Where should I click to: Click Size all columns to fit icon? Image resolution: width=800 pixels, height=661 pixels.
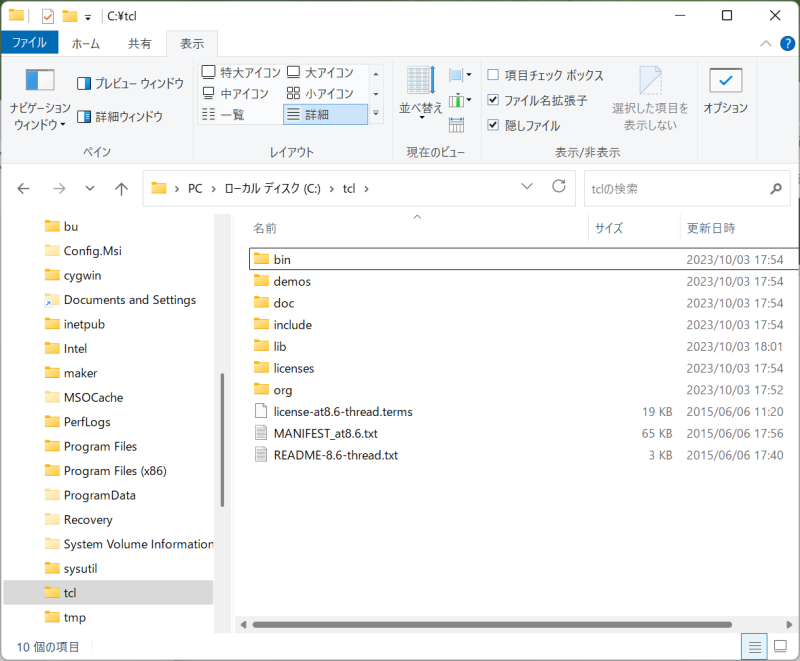pos(457,124)
